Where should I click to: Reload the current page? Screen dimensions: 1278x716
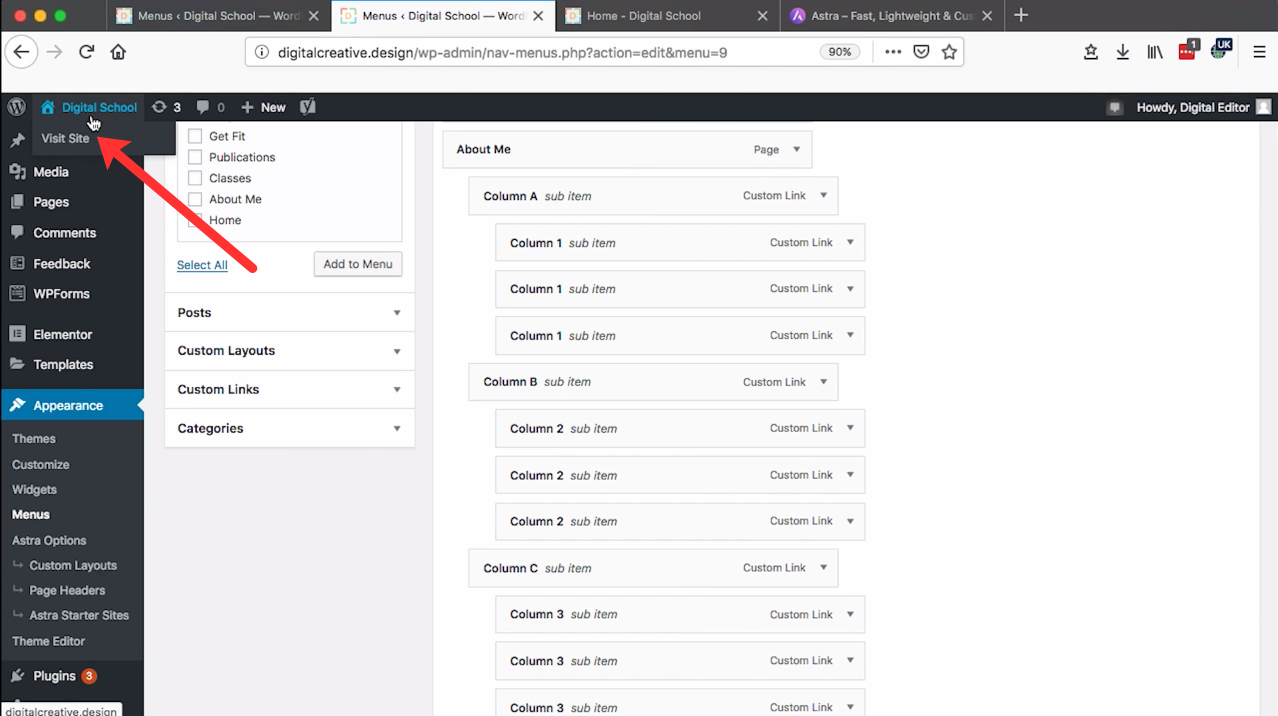(86, 52)
